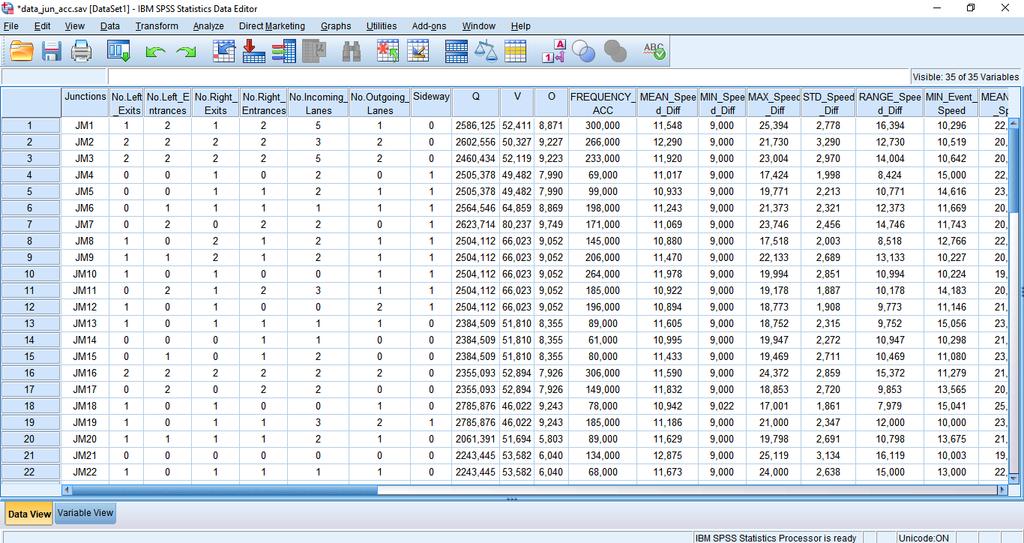Select the Q column header
Image resolution: width=1024 pixels, height=543 pixels.
[x=475, y=103]
